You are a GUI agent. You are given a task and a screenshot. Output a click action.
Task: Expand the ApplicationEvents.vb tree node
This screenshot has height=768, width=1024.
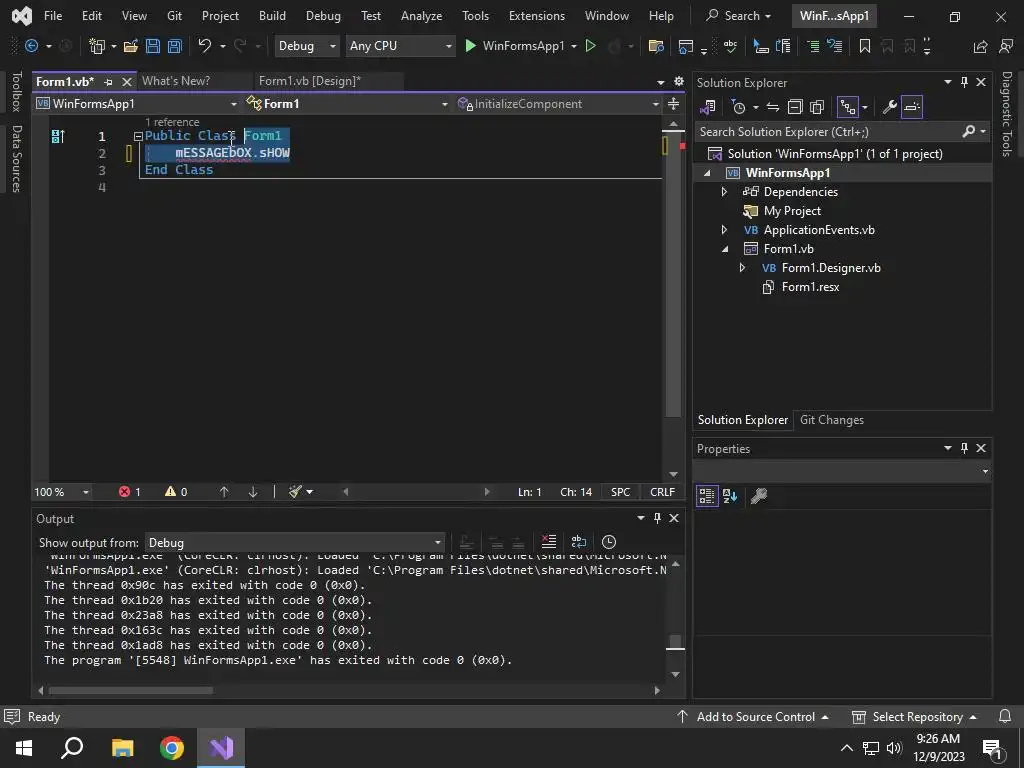click(724, 230)
